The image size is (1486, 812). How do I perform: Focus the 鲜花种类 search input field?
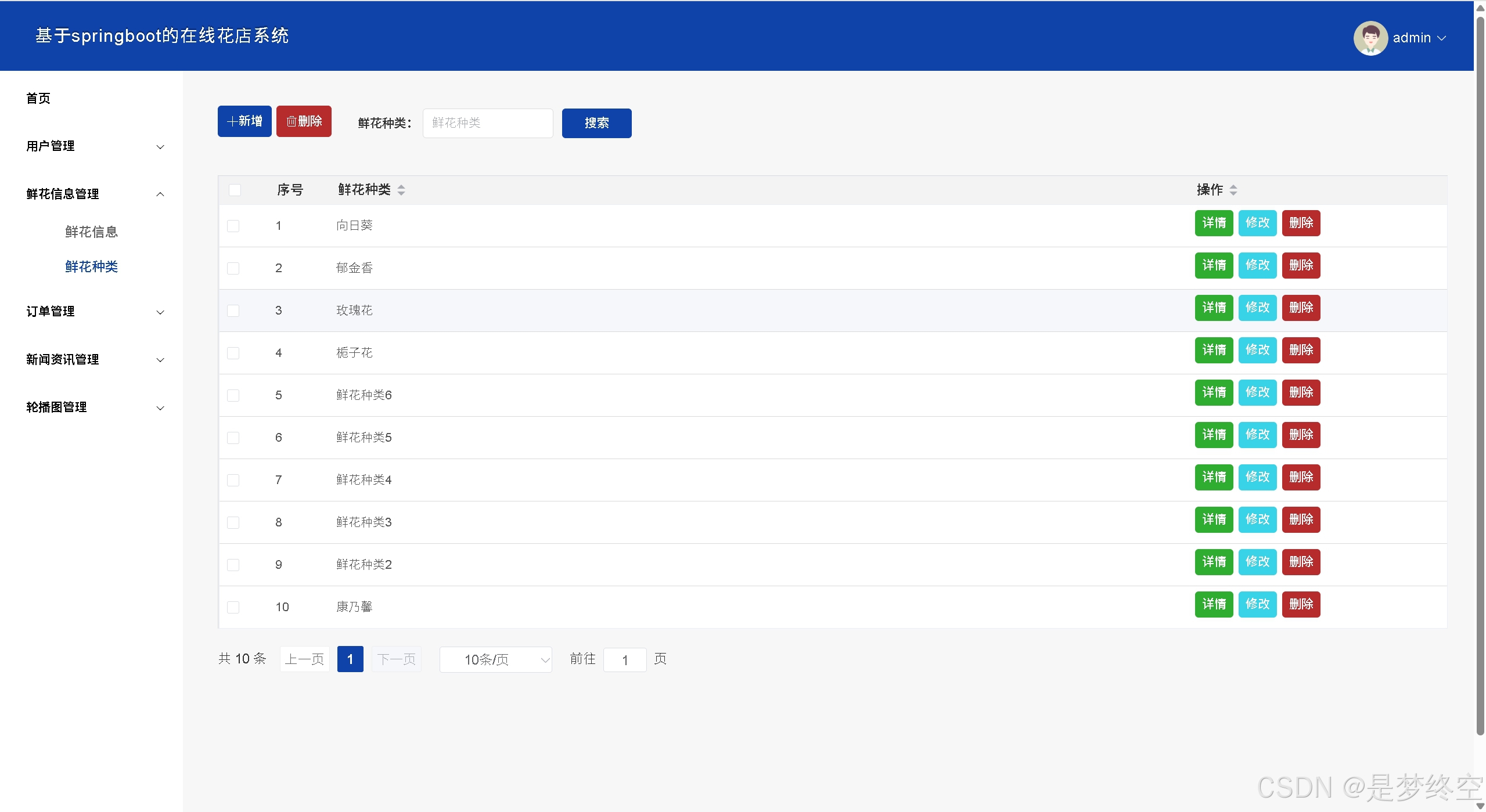point(487,123)
